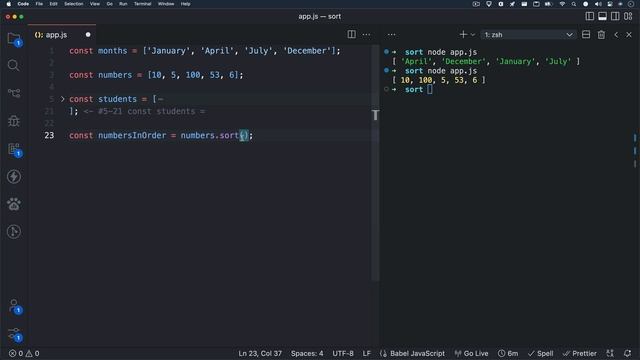Viewport: 640px width, 360px height.
Task: Show errors and warnings in status bar
Action: tap(24, 353)
